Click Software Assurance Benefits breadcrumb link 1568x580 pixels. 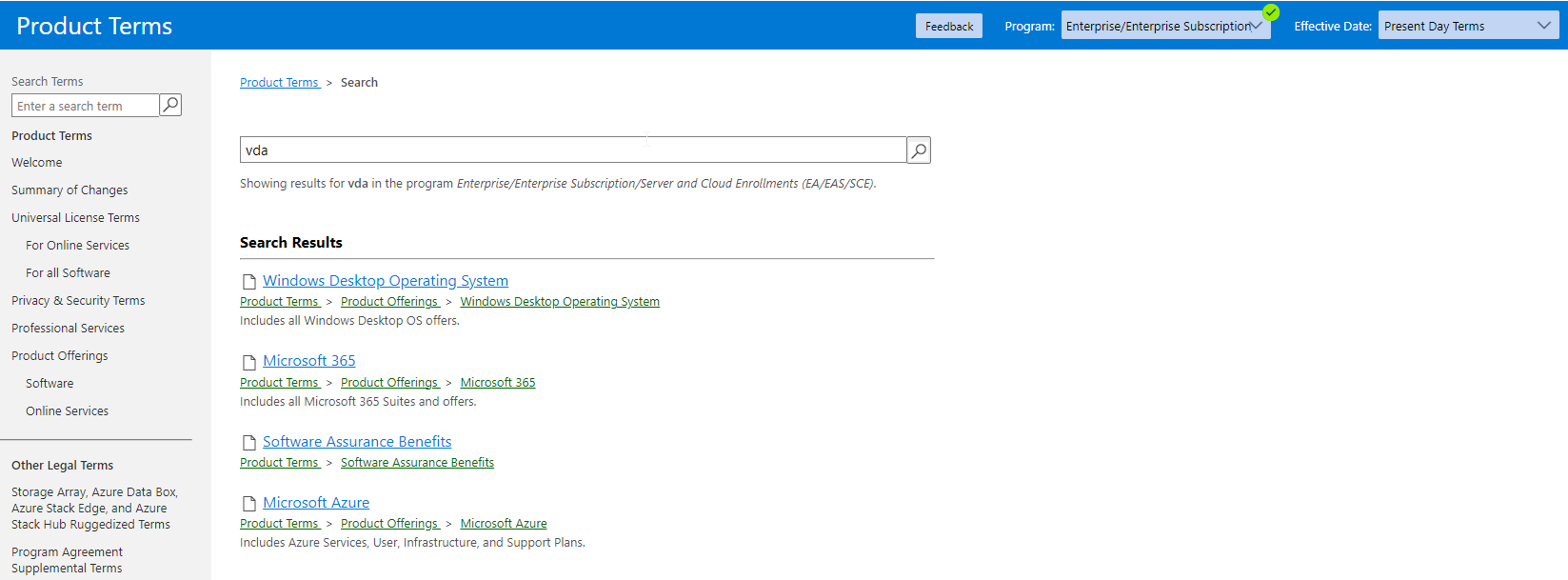(x=417, y=463)
